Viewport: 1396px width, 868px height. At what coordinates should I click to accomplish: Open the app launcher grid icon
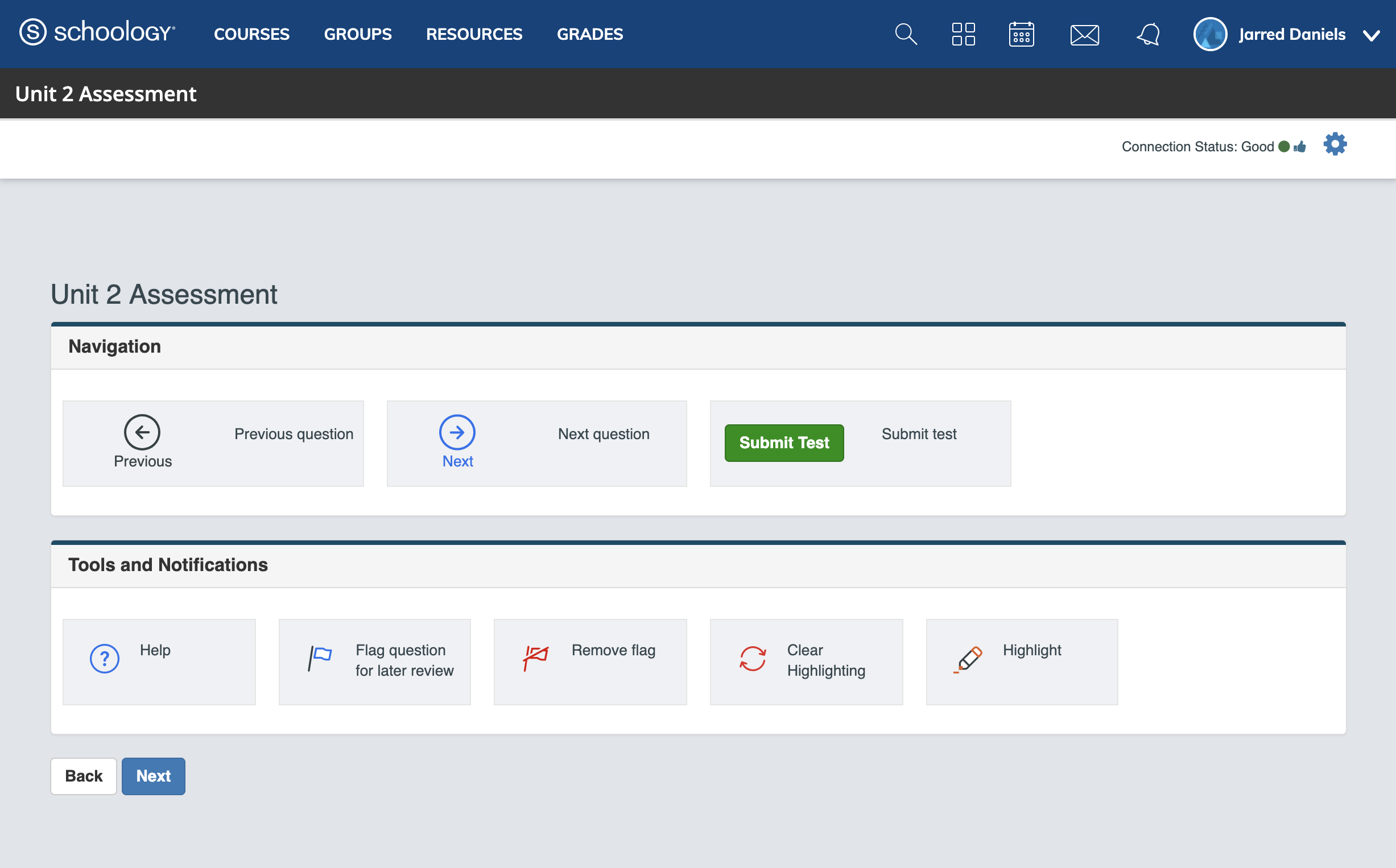click(962, 34)
